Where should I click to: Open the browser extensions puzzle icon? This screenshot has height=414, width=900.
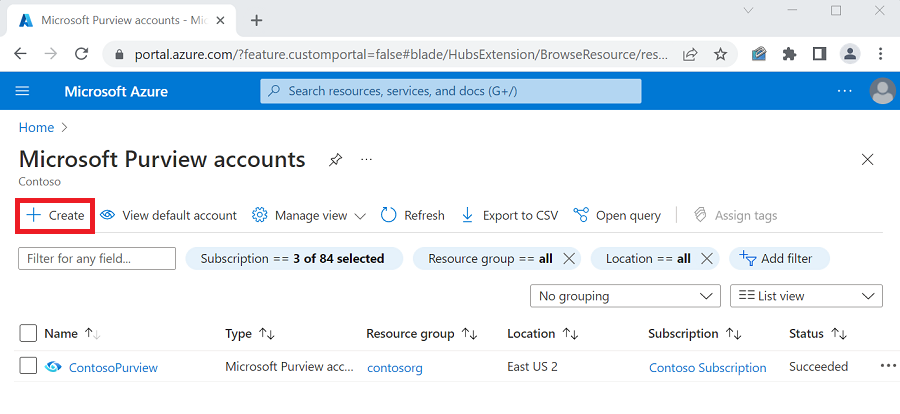tap(790, 55)
